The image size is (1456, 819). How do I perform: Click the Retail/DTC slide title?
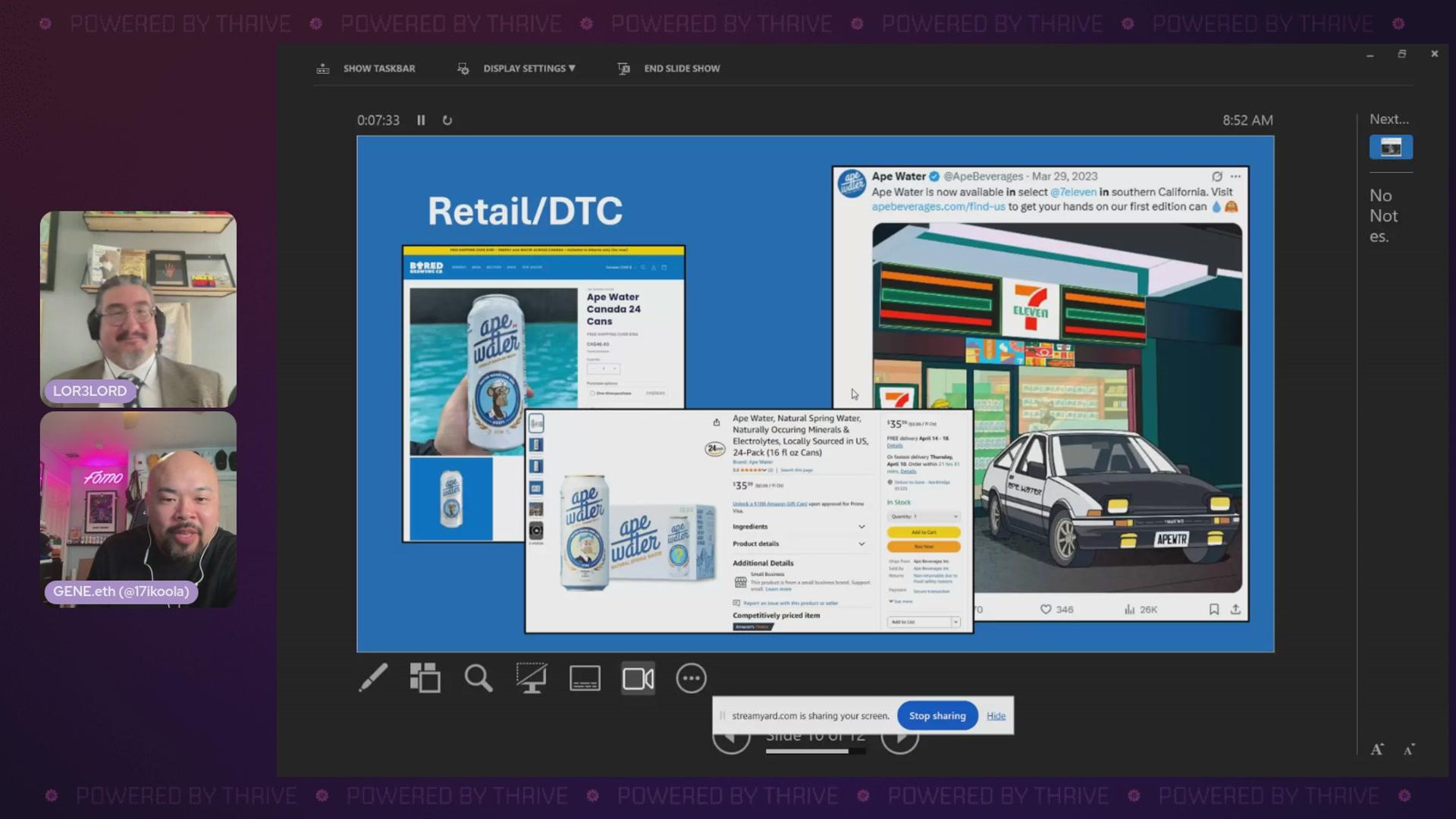pos(525,211)
